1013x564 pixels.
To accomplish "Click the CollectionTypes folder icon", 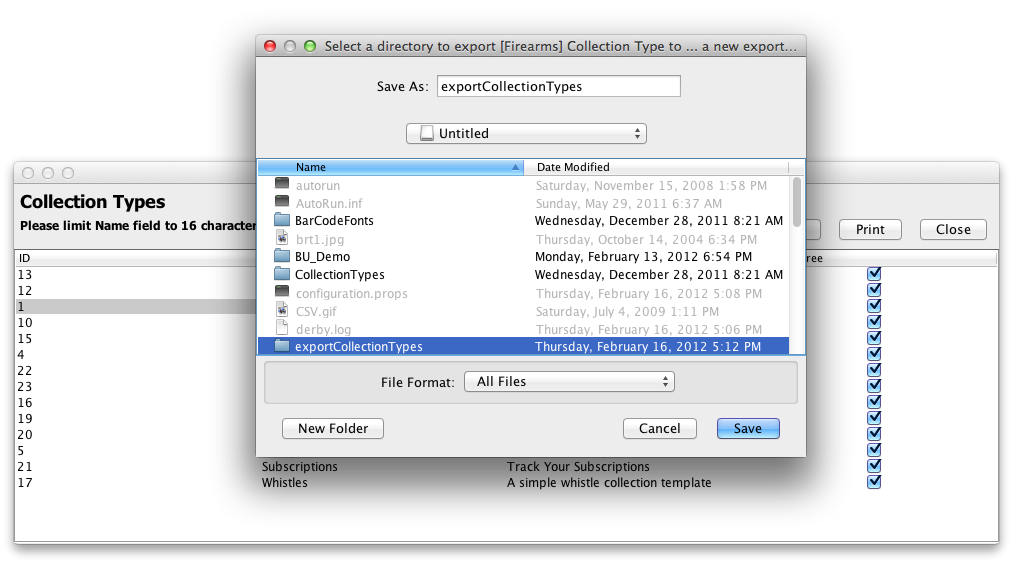I will point(281,275).
